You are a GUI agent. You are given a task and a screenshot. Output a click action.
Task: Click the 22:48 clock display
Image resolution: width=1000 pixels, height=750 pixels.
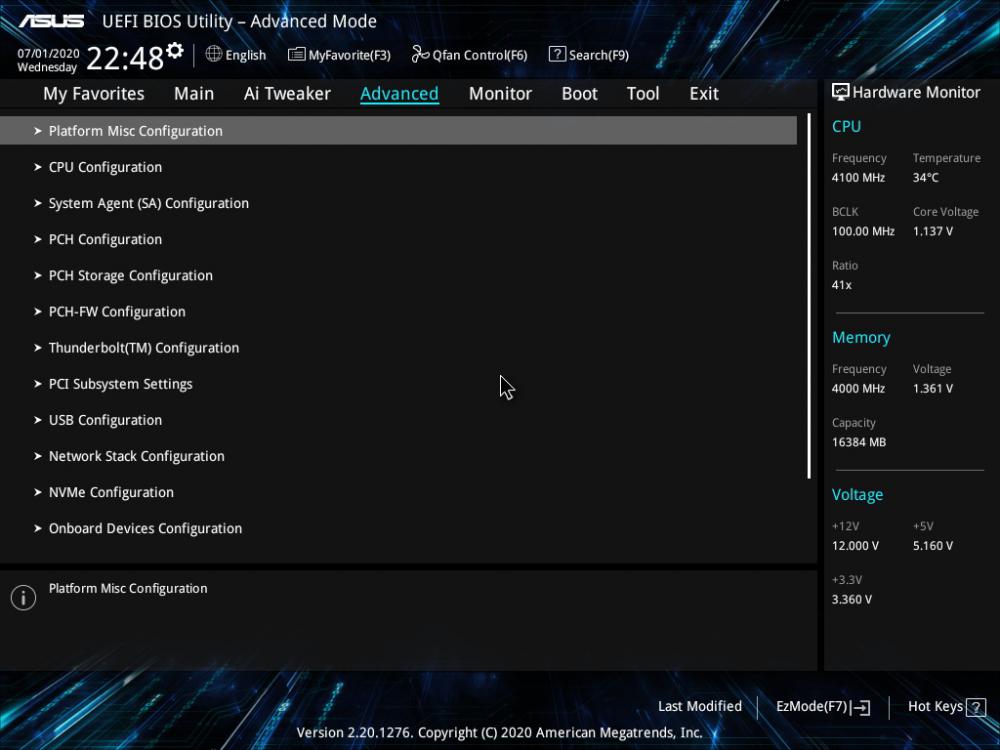(125, 58)
